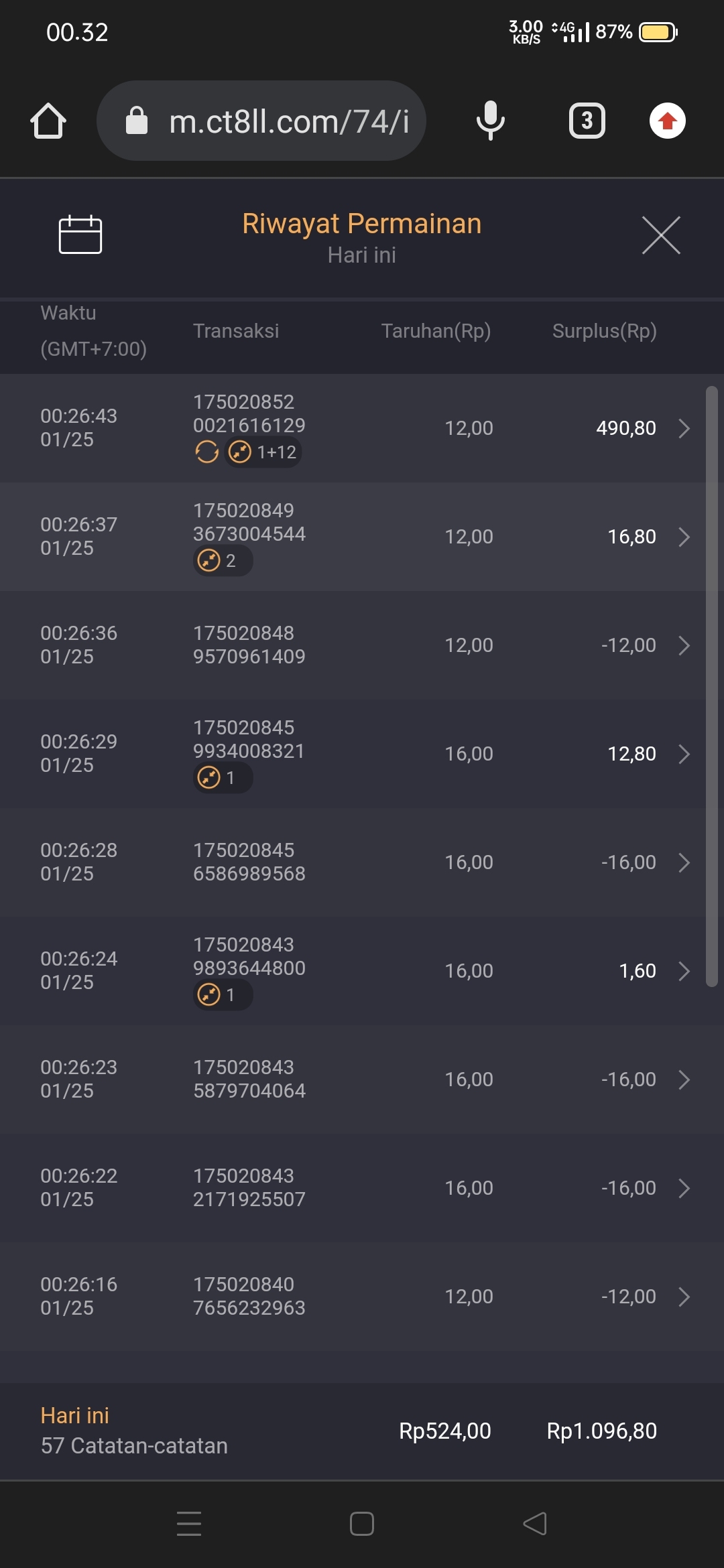Open the browser tabs counter showing 3

pos(587,121)
